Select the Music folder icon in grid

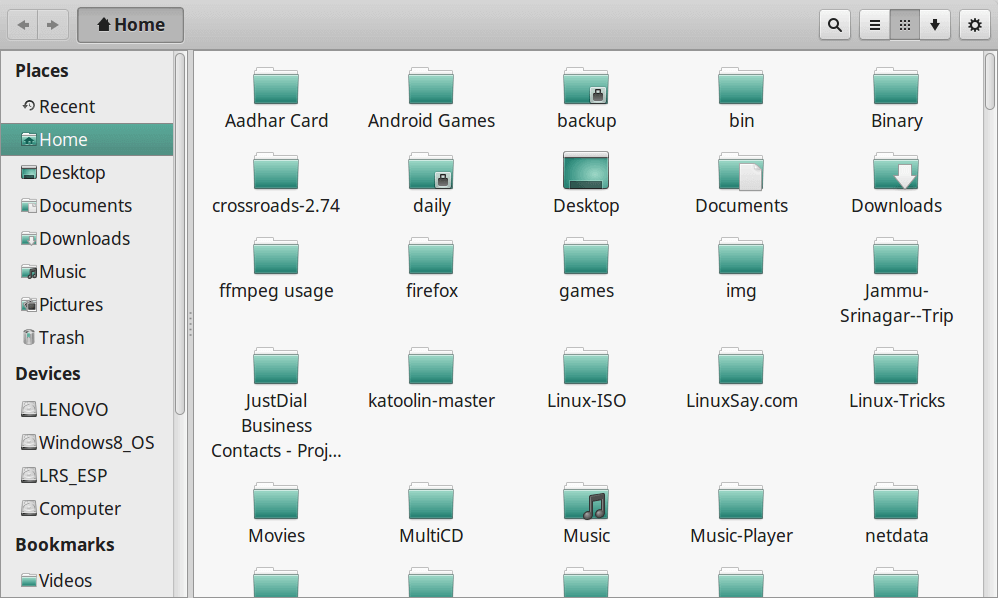(586, 514)
